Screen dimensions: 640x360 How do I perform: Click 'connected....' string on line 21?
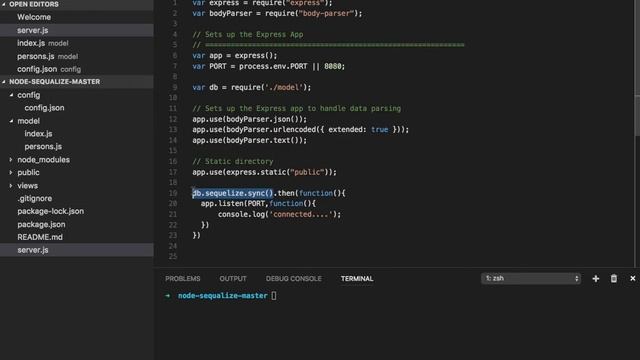pyautogui.click(x=301, y=214)
